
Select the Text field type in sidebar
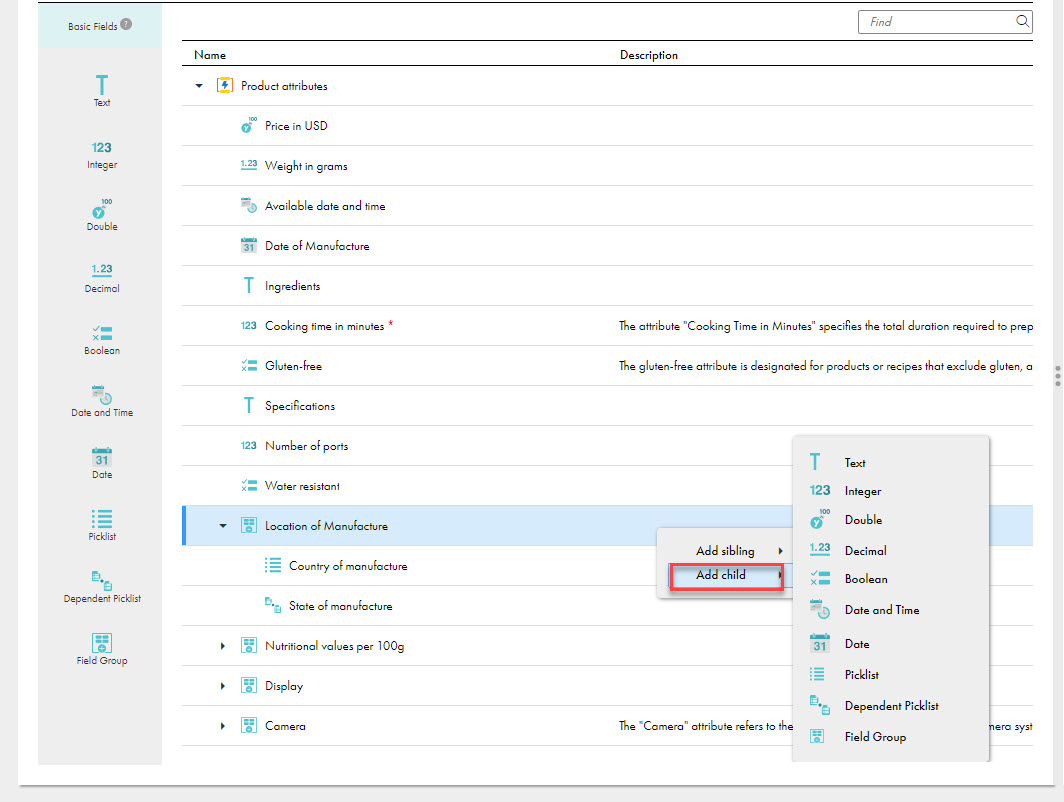[102, 91]
